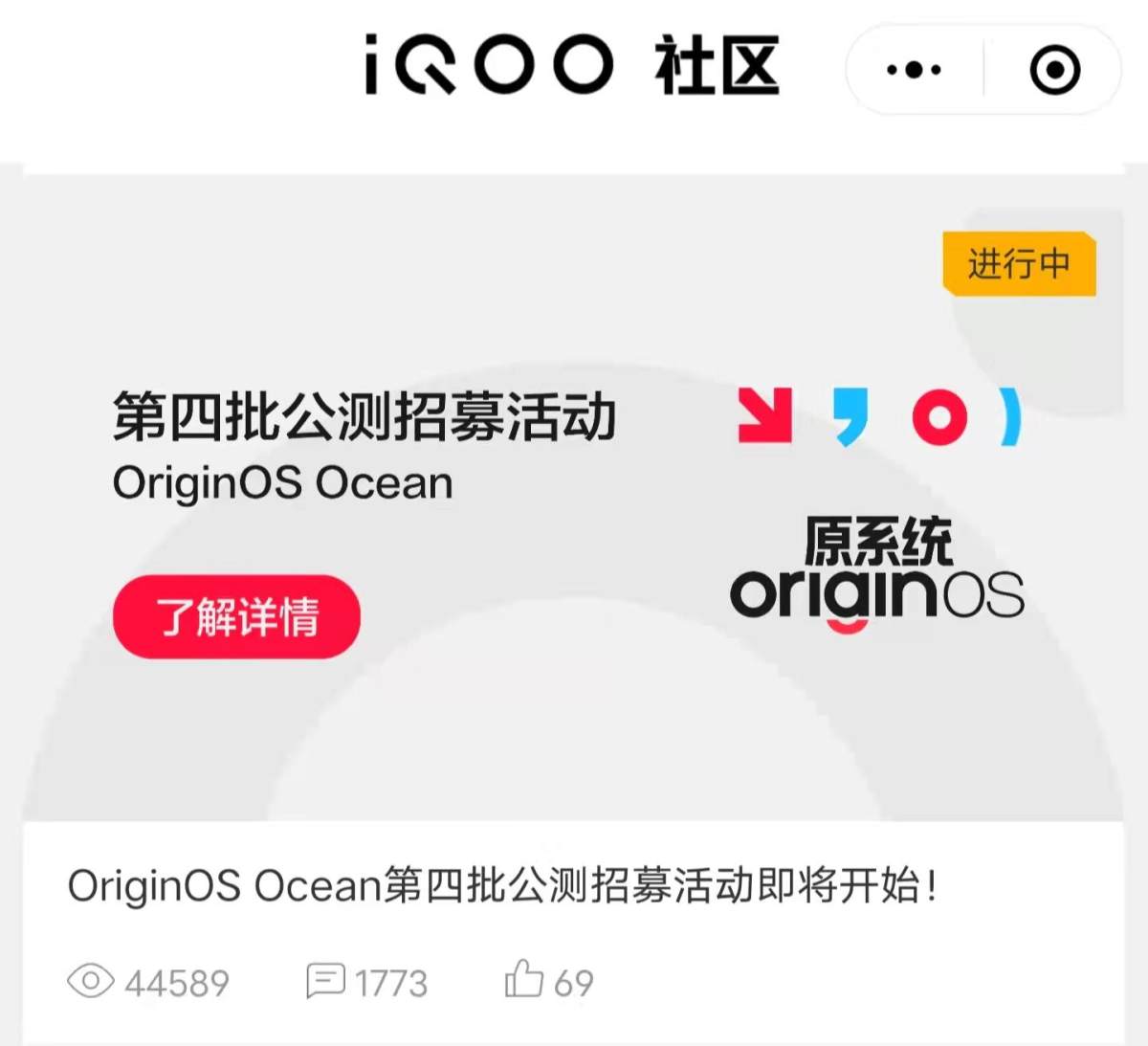Click the blue parenthesis logo symbol
The height and width of the screenshot is (1046, 1148).
1011,417
